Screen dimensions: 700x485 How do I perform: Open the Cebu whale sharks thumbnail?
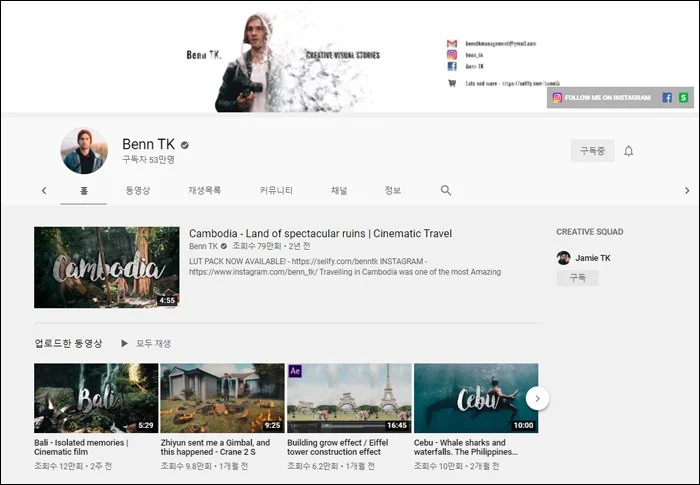click(476, 398)
